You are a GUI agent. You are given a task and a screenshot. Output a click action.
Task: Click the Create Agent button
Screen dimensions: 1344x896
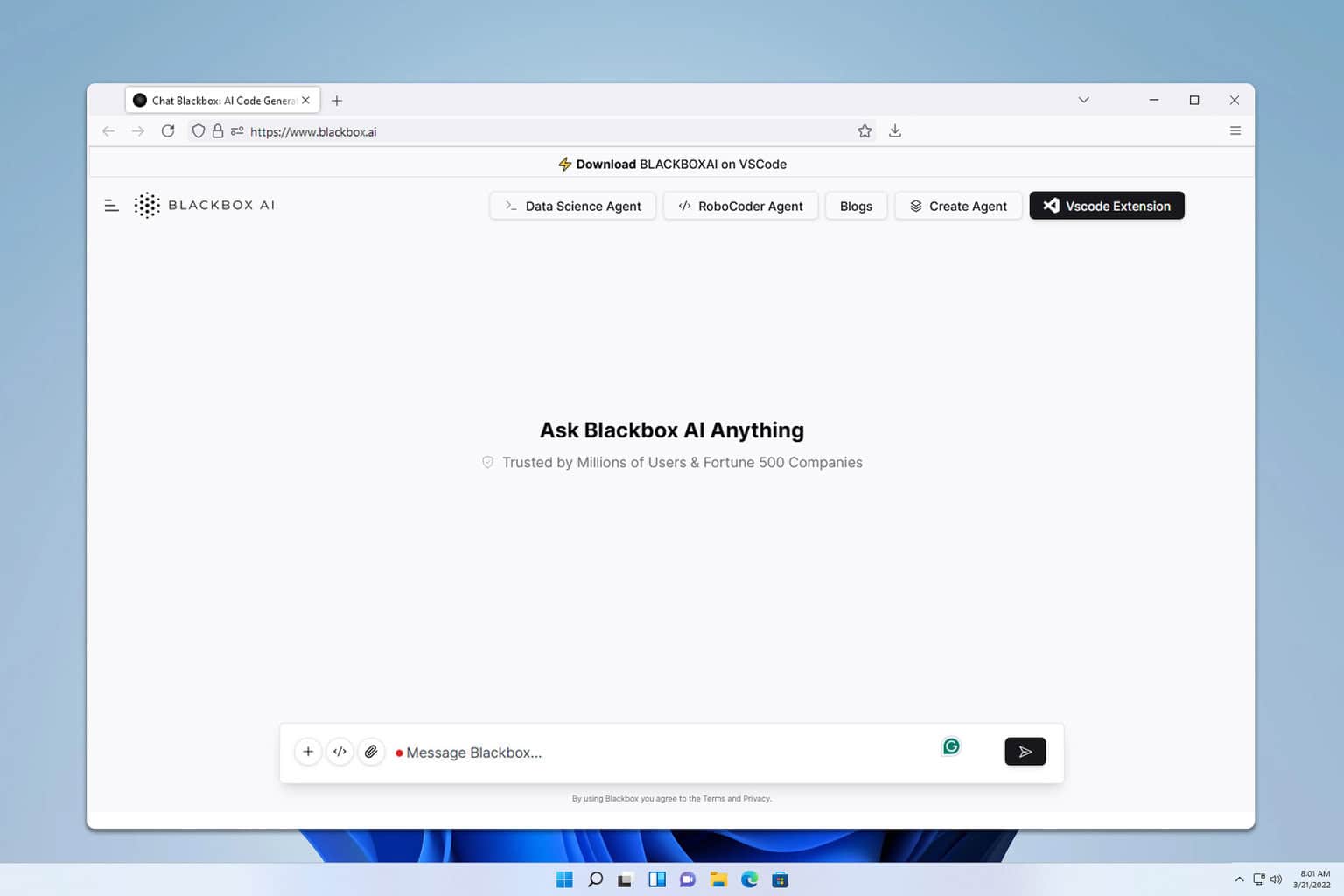(x=958, y=206)
